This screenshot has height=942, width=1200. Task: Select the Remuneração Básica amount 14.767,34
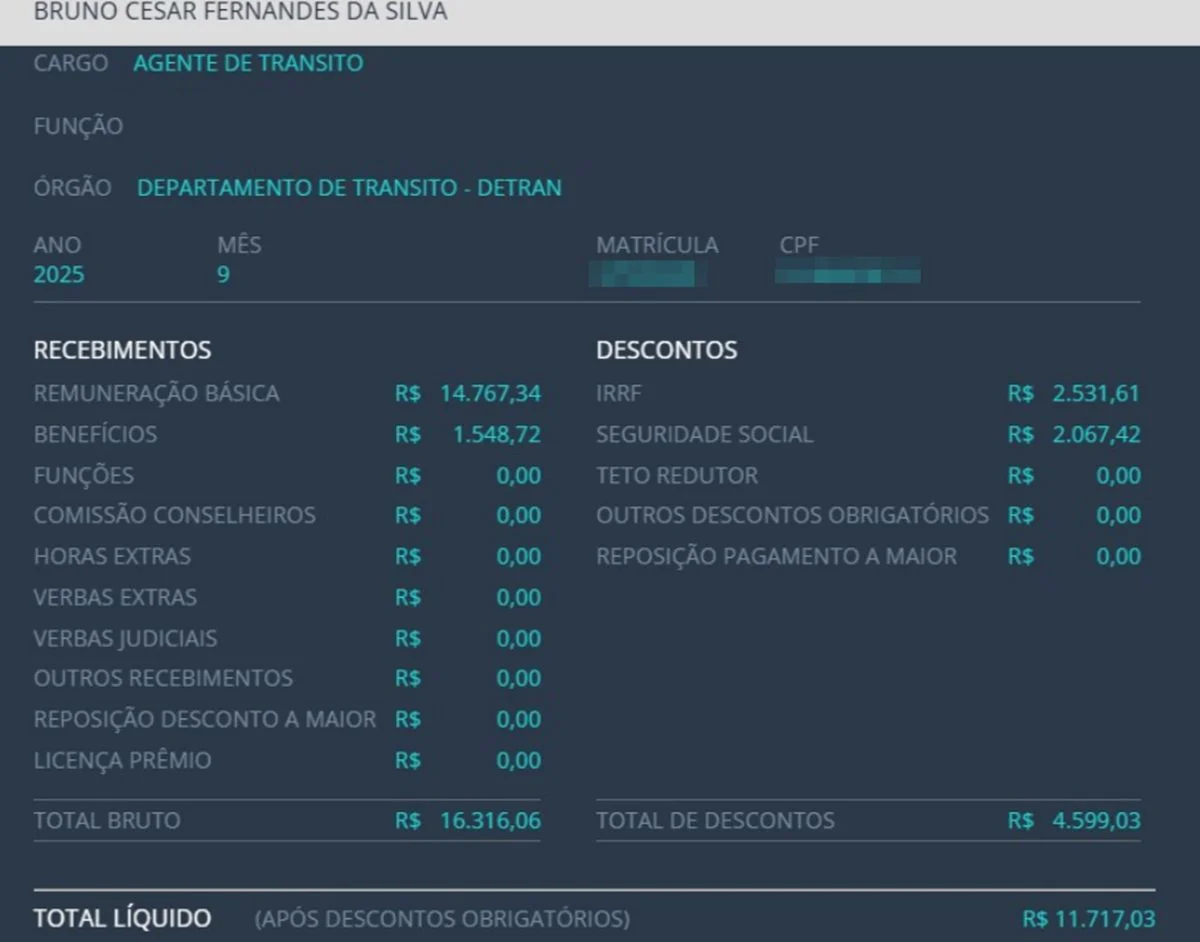tap(490, 394)
